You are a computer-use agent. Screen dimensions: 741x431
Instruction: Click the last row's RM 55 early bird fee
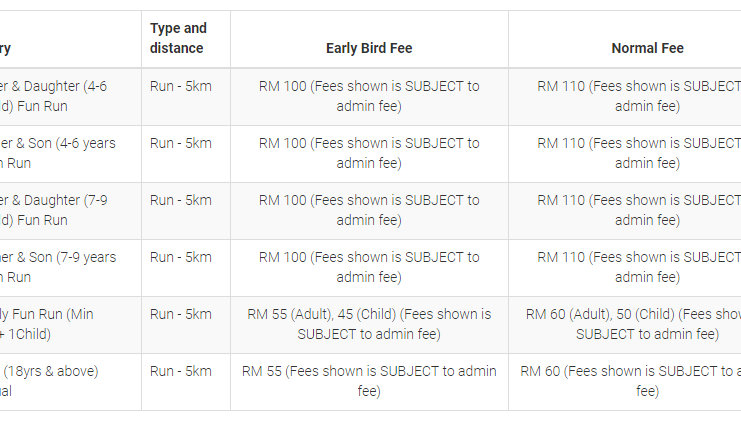pos(369,381)
